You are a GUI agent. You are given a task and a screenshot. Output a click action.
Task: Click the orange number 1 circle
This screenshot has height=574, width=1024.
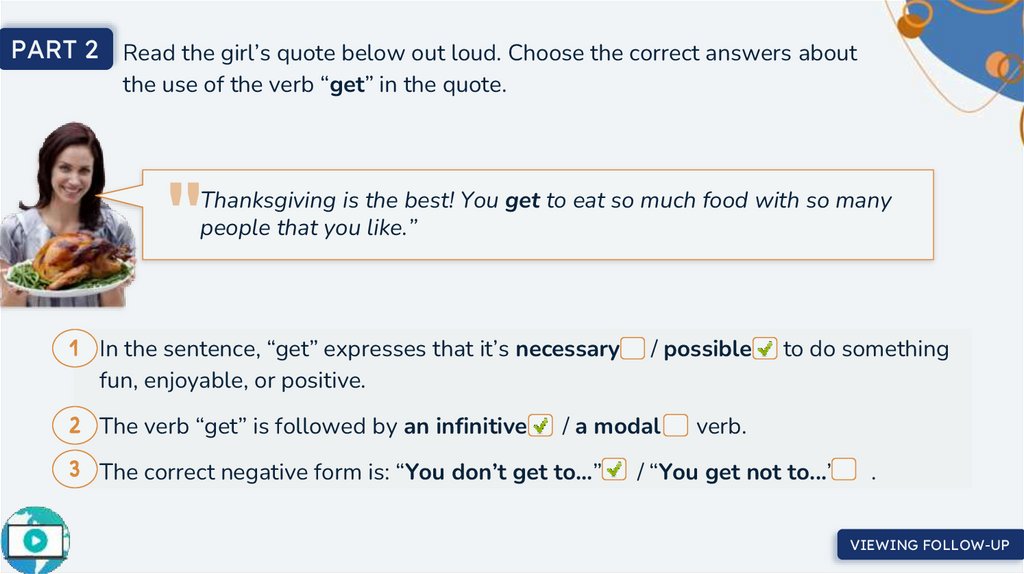pos(75,349)
